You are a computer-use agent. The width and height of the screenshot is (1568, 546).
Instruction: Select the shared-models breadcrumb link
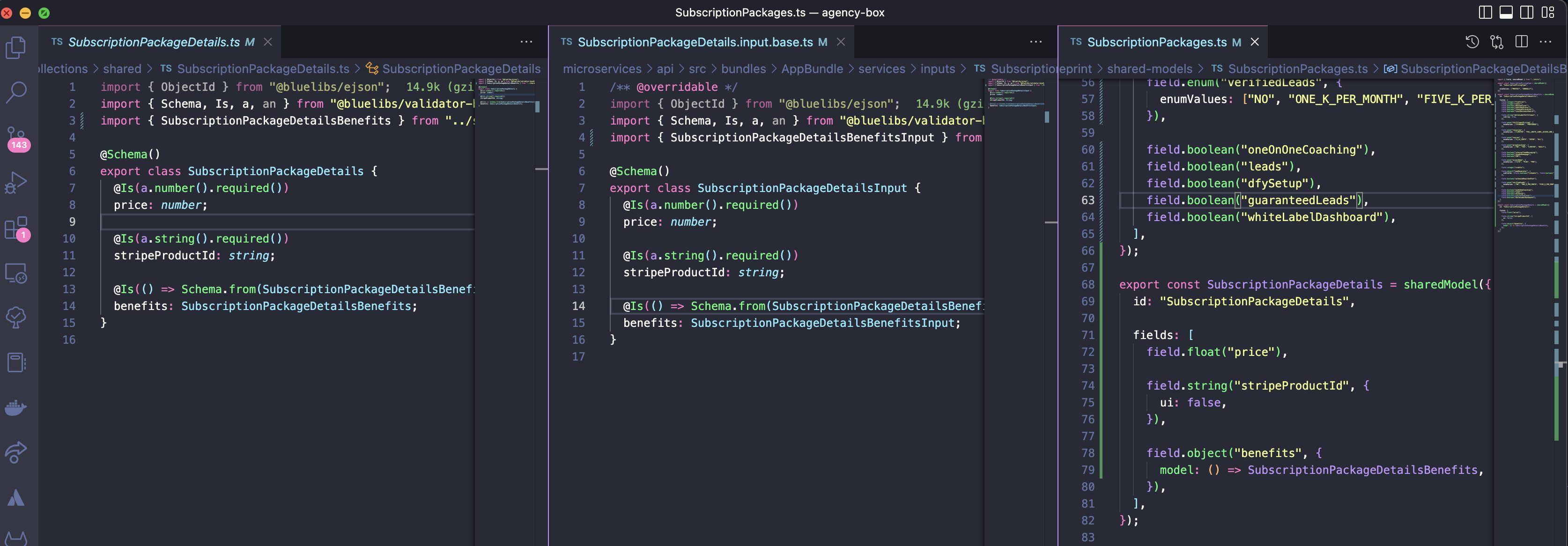click(x=1151, y=69)
